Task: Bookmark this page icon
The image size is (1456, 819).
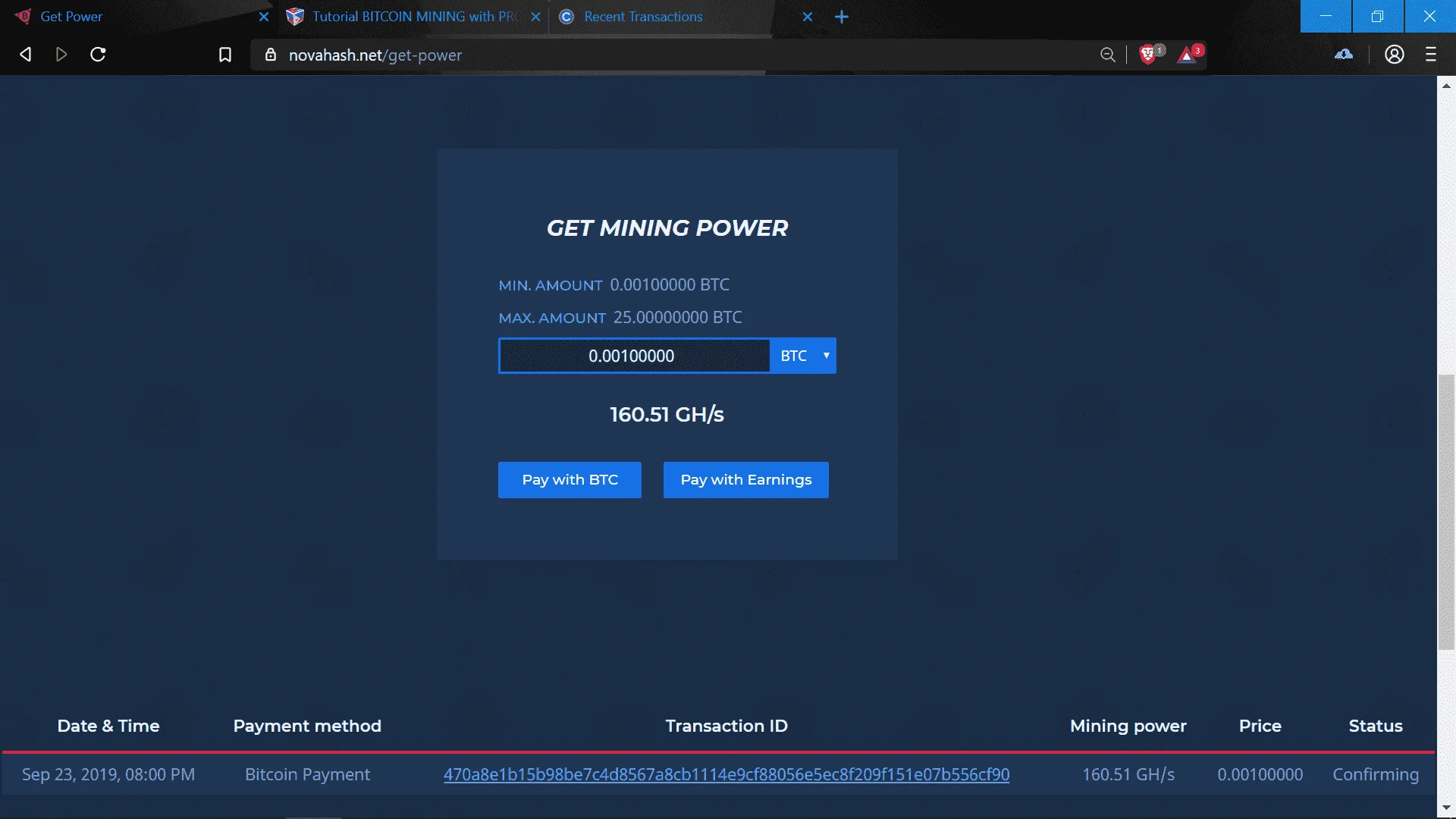Action: click(x=225, y=55)
